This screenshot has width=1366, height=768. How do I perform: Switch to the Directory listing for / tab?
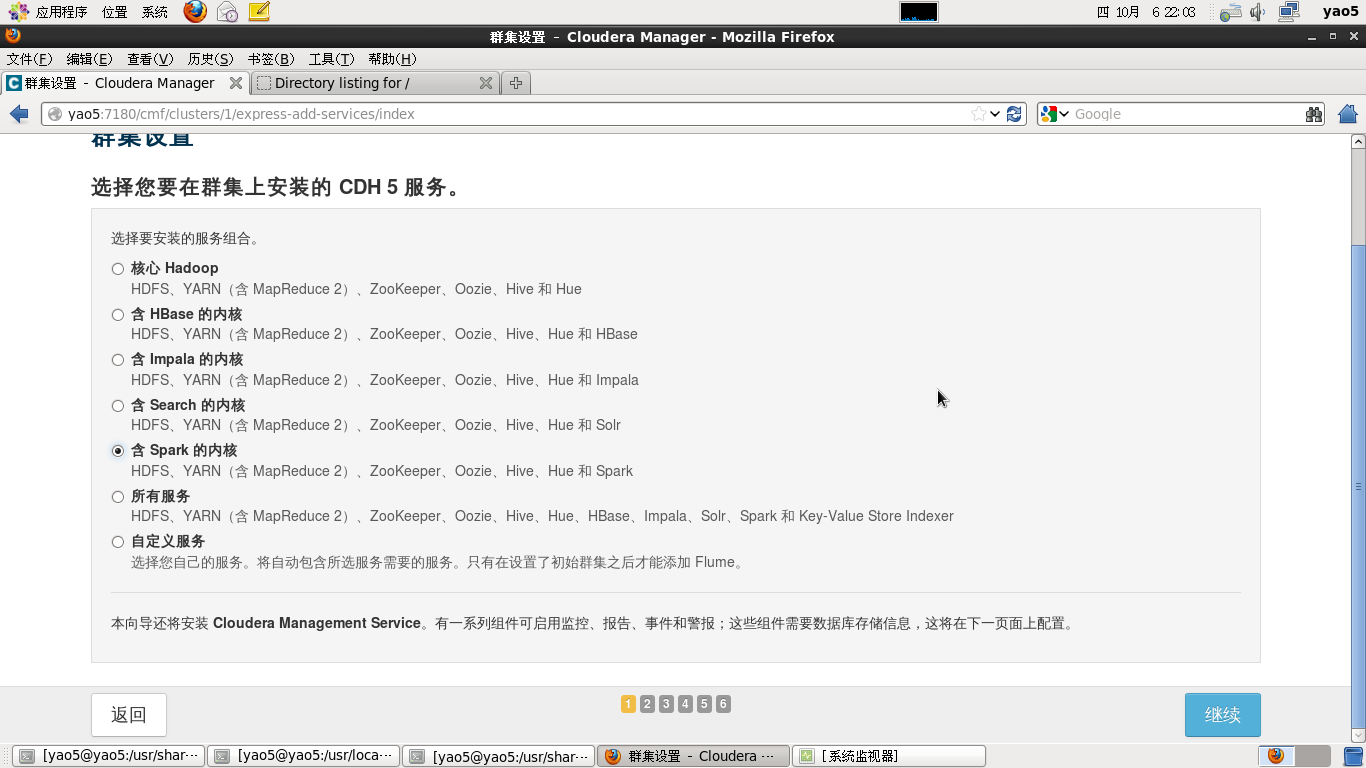(x=375, y=83)
